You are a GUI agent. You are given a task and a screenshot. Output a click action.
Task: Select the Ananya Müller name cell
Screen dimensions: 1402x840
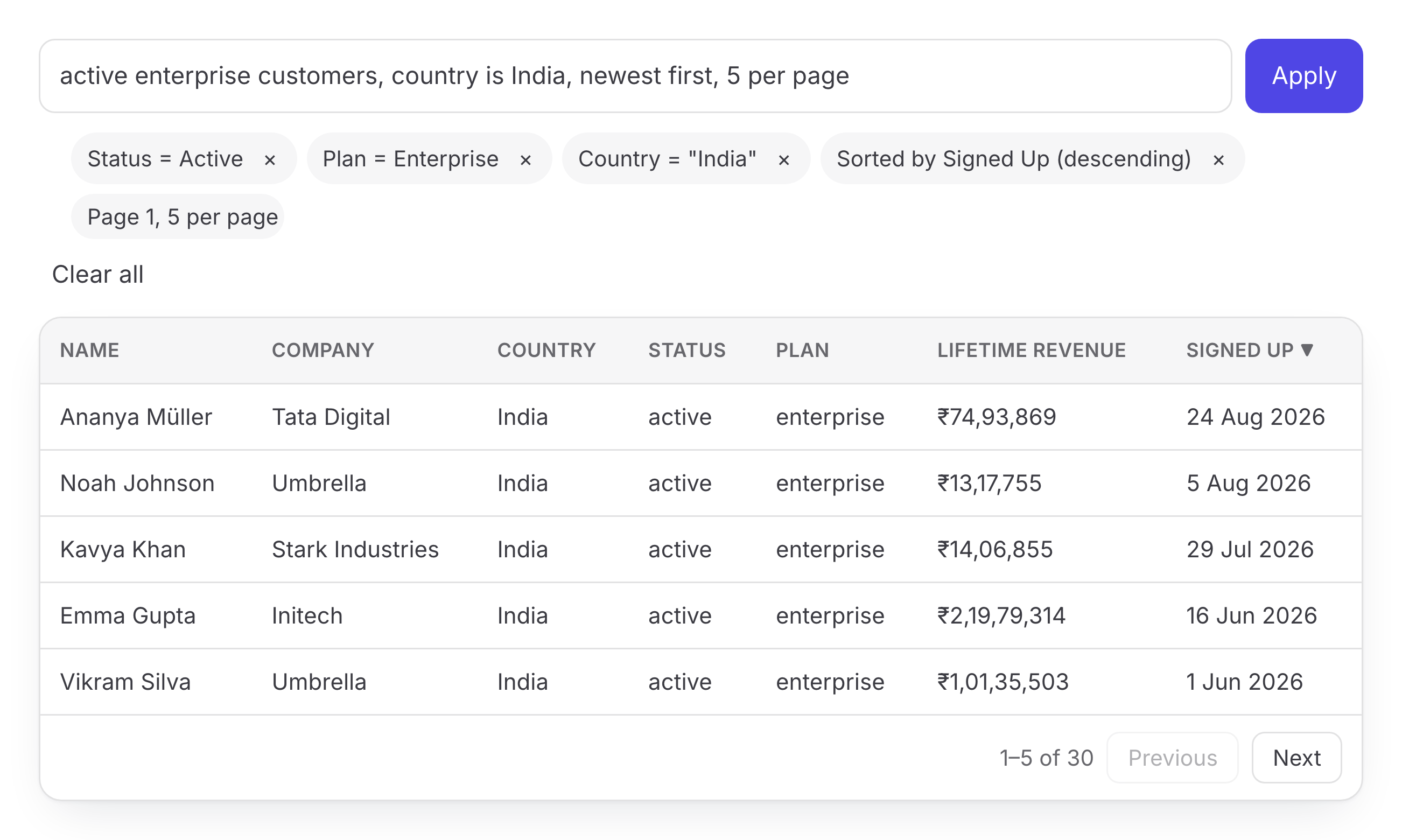136,417
